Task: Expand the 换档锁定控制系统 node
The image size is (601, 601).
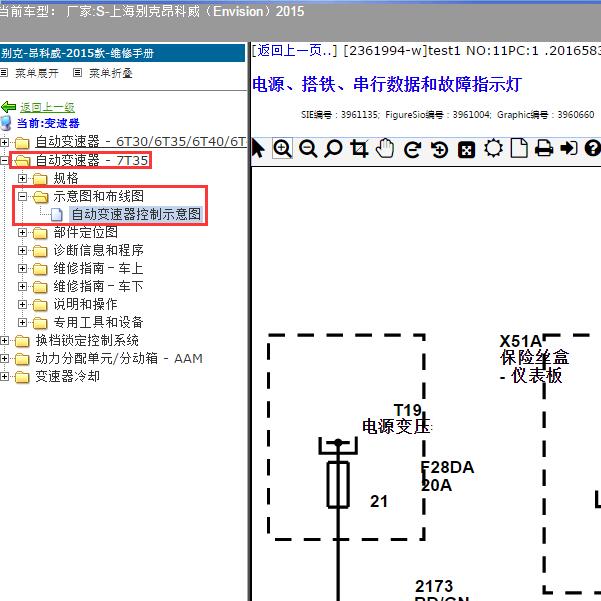Action: pos(4,340)
